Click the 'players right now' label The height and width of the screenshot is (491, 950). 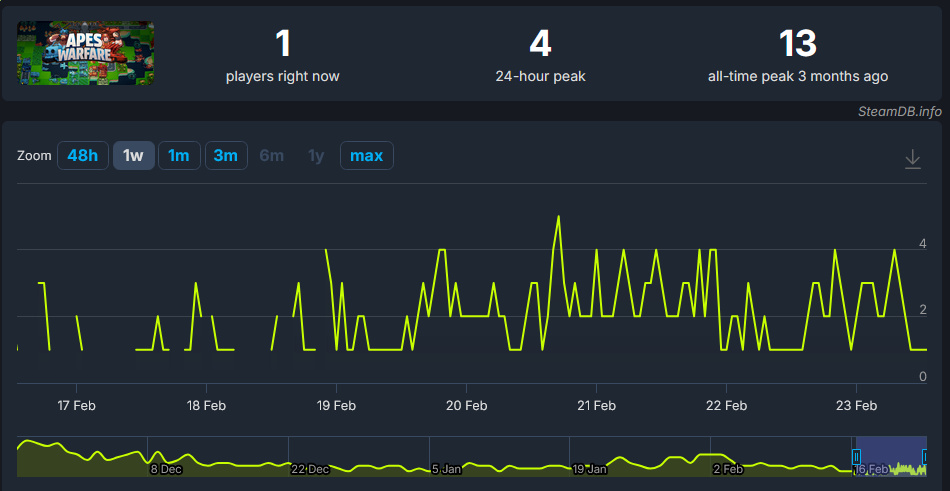tap(282, 77)
